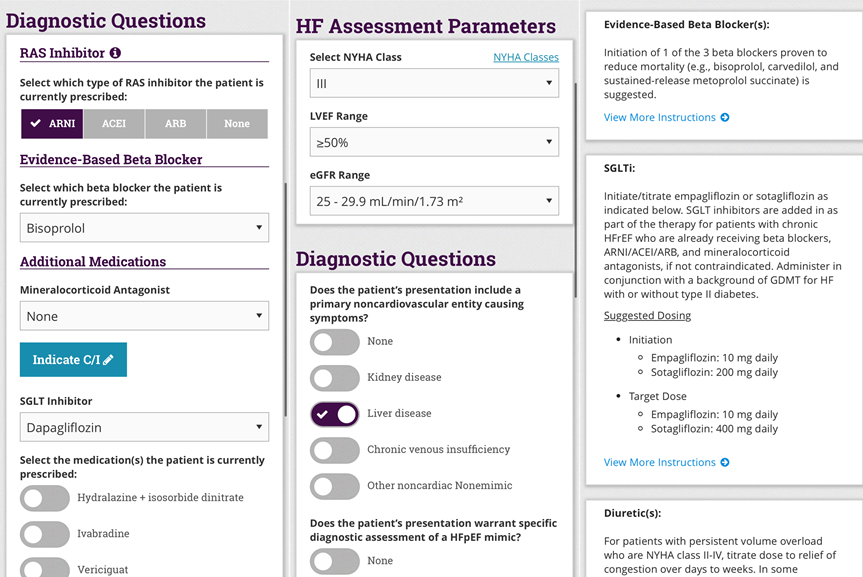Open the SGLT Inhibitor Dapagliflozin dropdown
This screenshot has width=863, height=577.
[x=144, y=428]
